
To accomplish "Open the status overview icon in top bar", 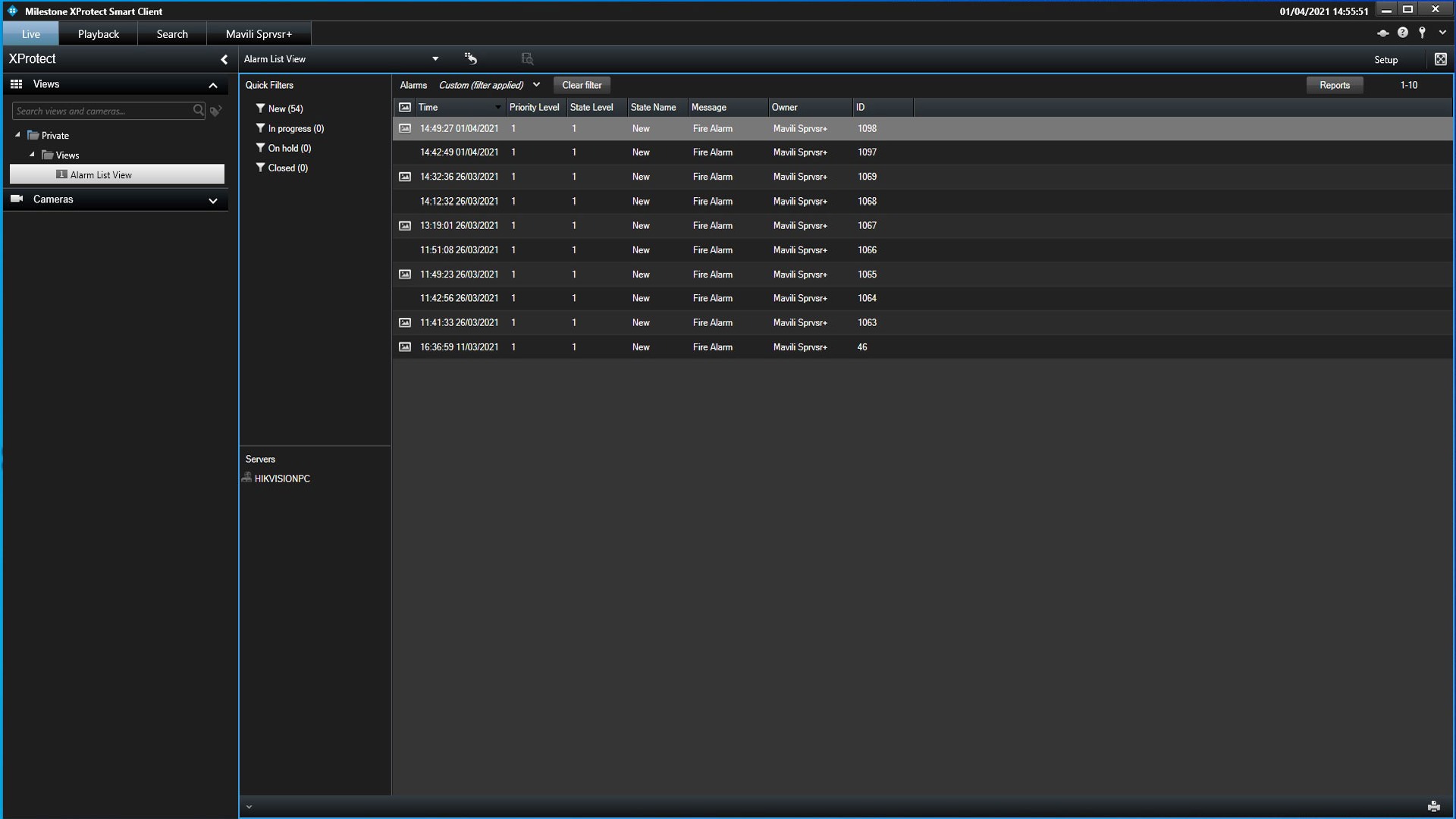I will 1382,33.
